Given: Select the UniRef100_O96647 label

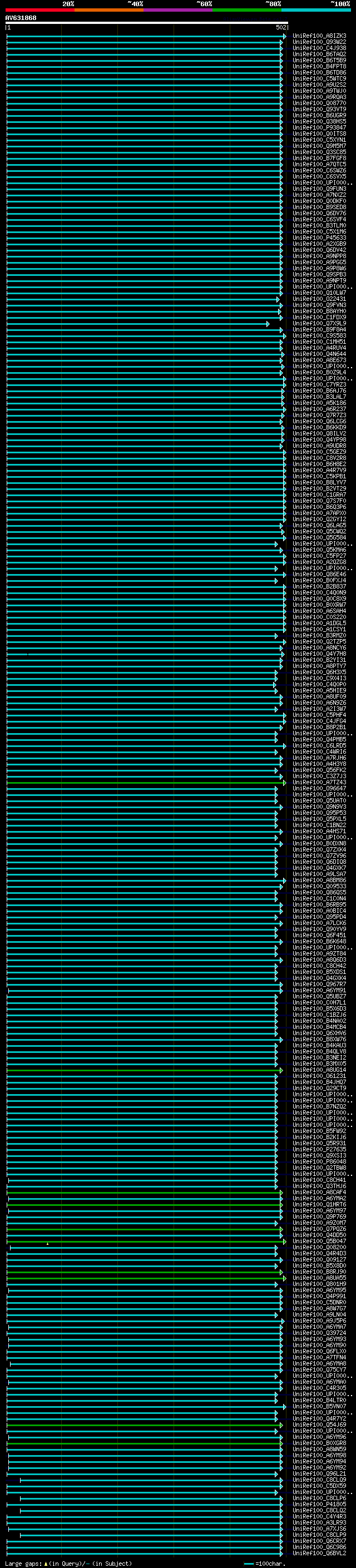Looking at the screenshot, I should 319,789.
